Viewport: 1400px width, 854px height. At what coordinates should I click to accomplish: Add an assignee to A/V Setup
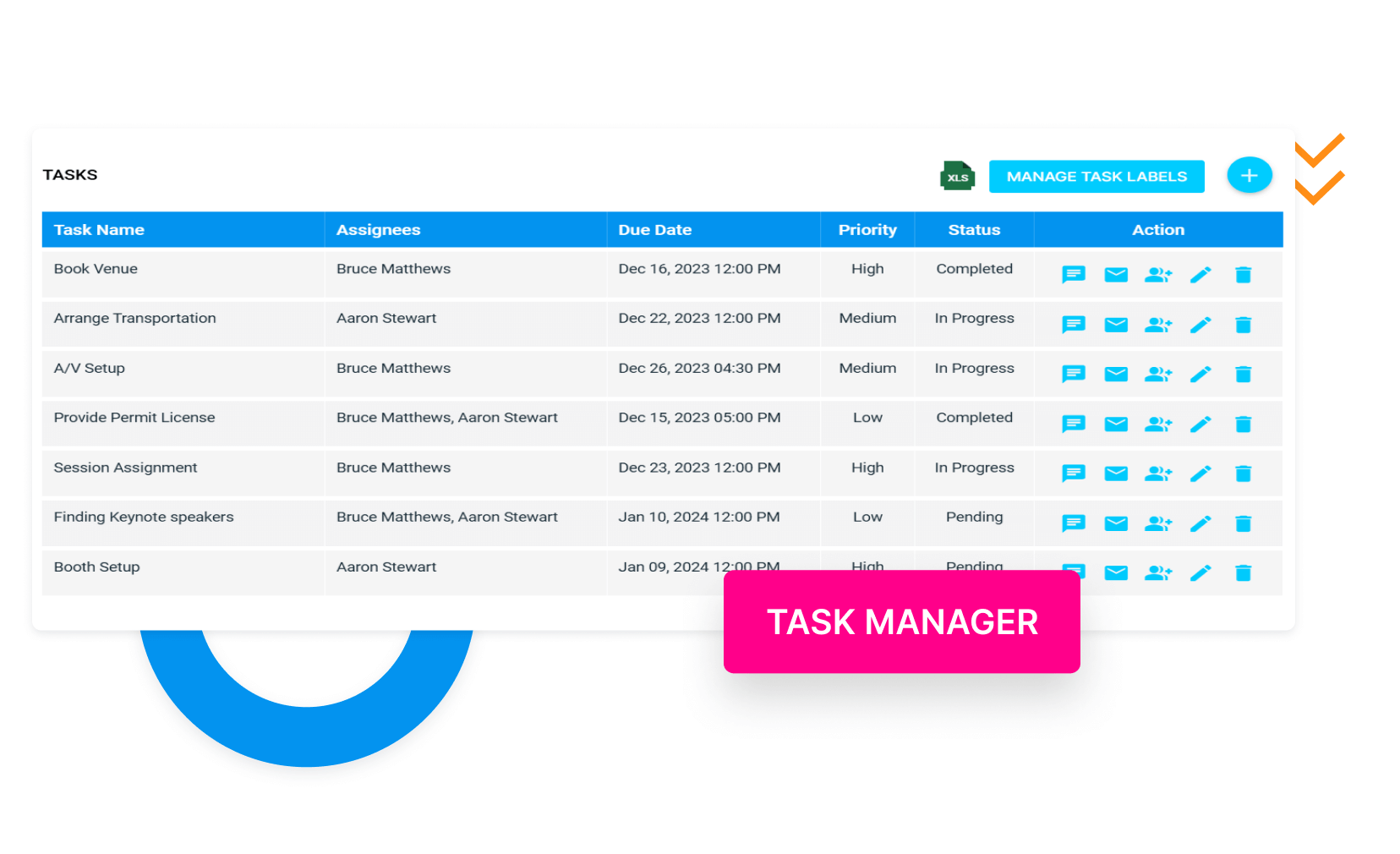tap(1158, 374)
